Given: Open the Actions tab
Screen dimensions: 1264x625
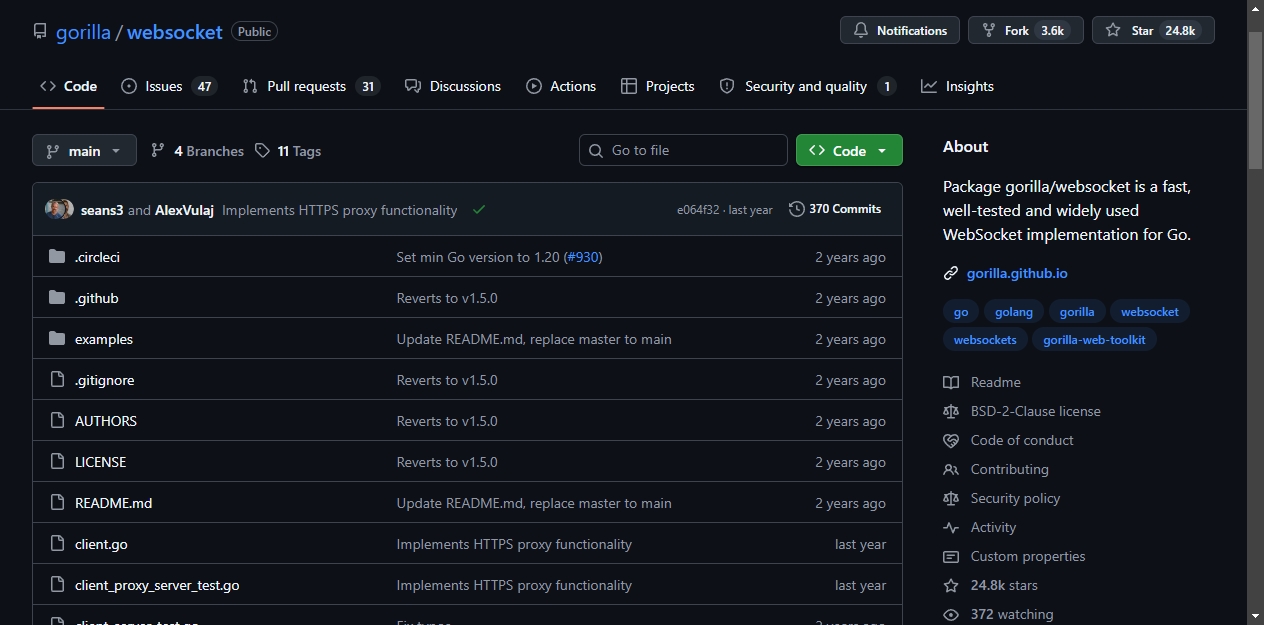Looking at the screenshot, I should click(x=561, y=86).
